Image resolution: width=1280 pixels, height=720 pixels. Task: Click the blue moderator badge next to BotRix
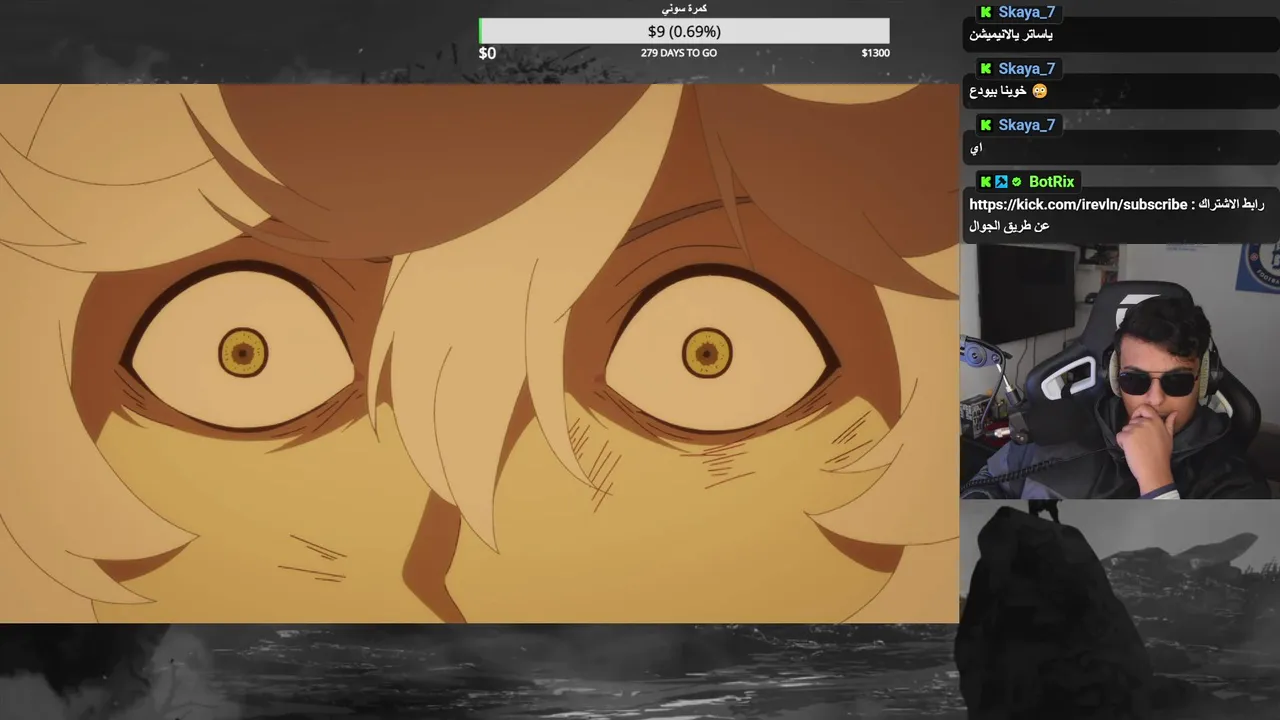[1001, 182]
